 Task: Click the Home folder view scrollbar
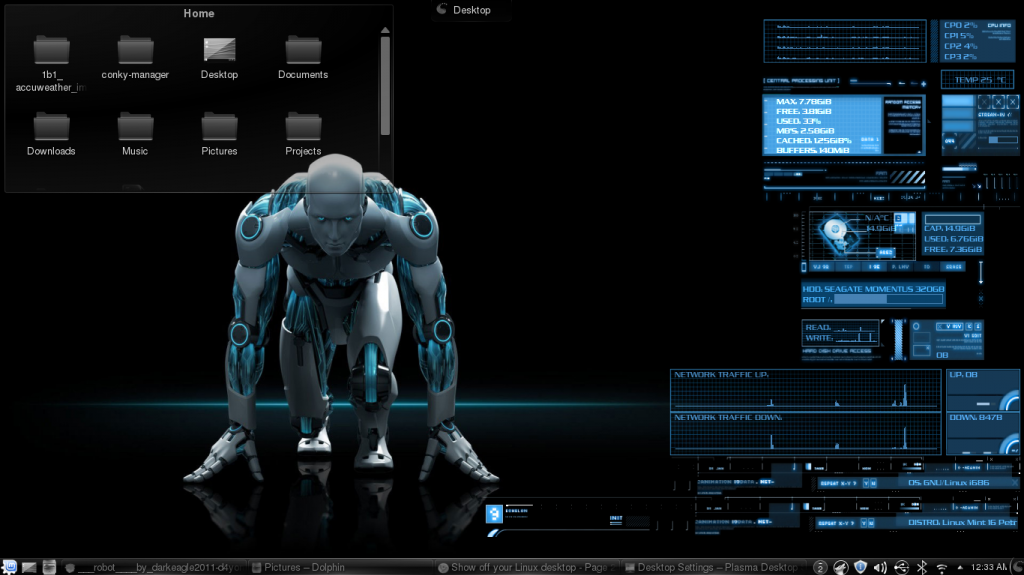coord(385,86)
